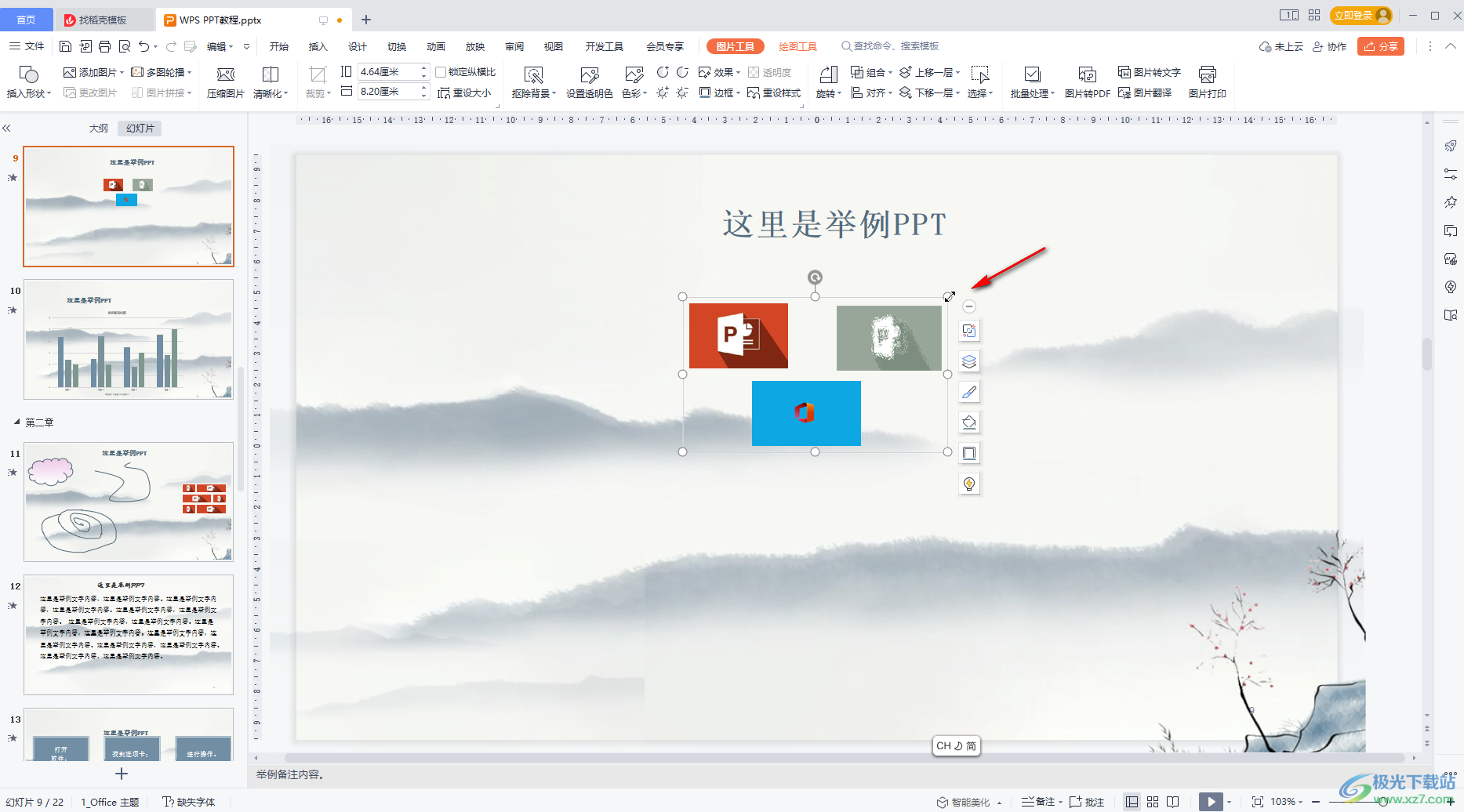Image resolution: width=1464 pixels, height=812 pixels.
Task: Switch to slide sorter view in status bar
Action: click(1152, 802)
